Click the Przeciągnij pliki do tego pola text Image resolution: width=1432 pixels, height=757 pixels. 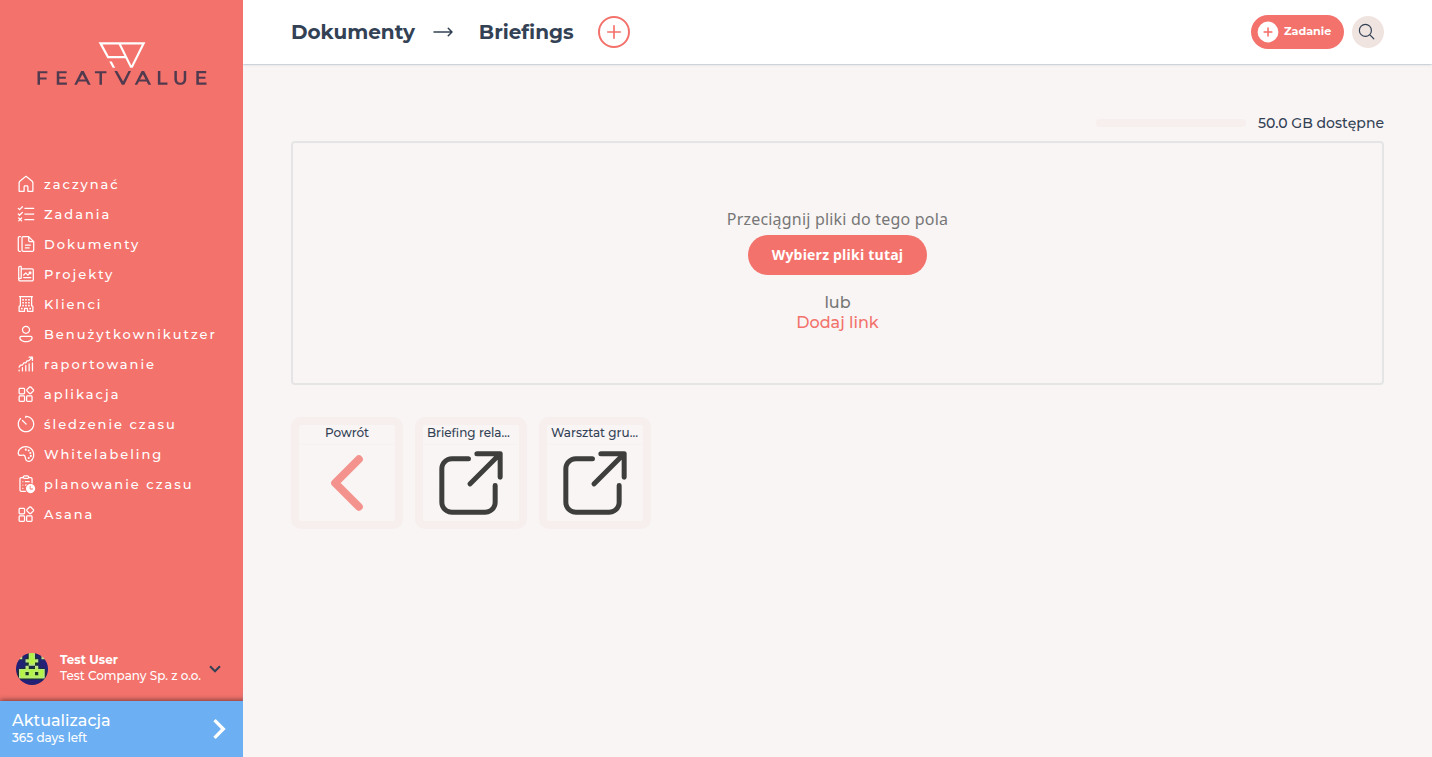click(x=837, y=219)
